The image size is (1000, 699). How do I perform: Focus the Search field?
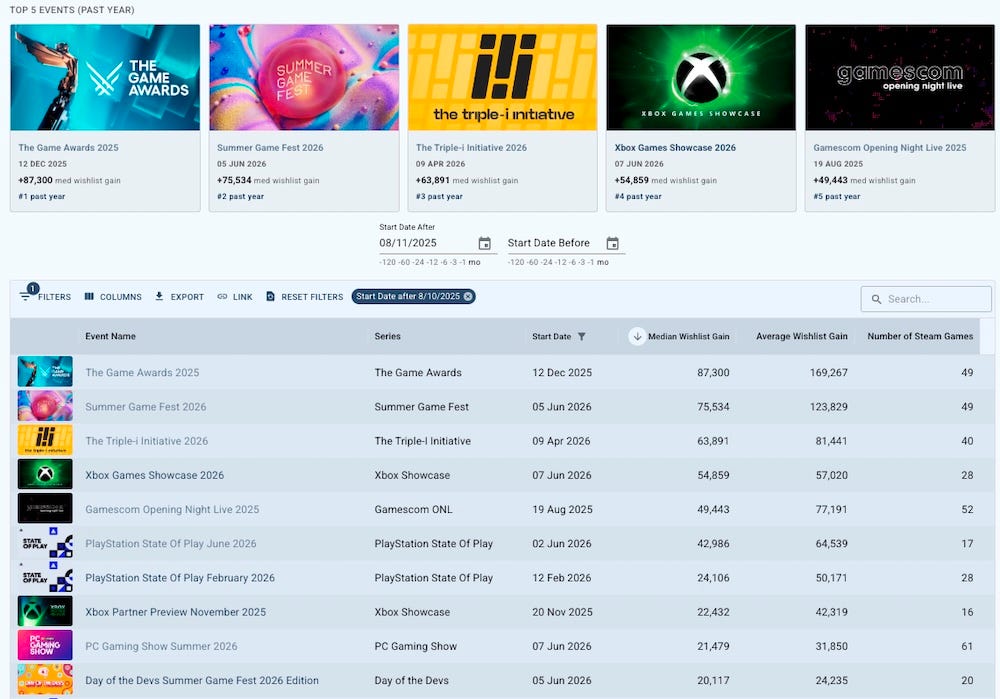926,298
